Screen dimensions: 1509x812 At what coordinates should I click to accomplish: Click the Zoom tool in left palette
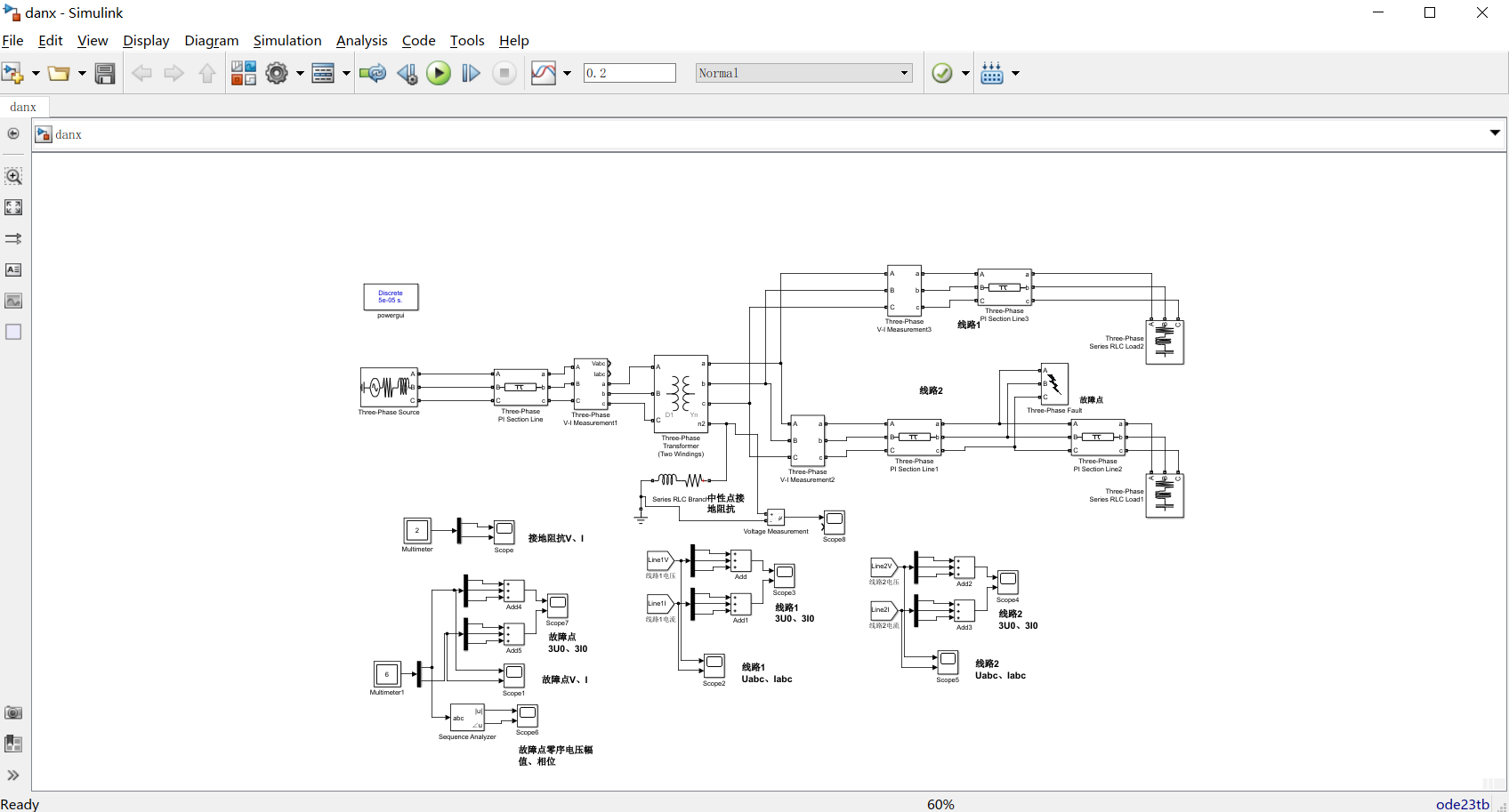[13, 176]
